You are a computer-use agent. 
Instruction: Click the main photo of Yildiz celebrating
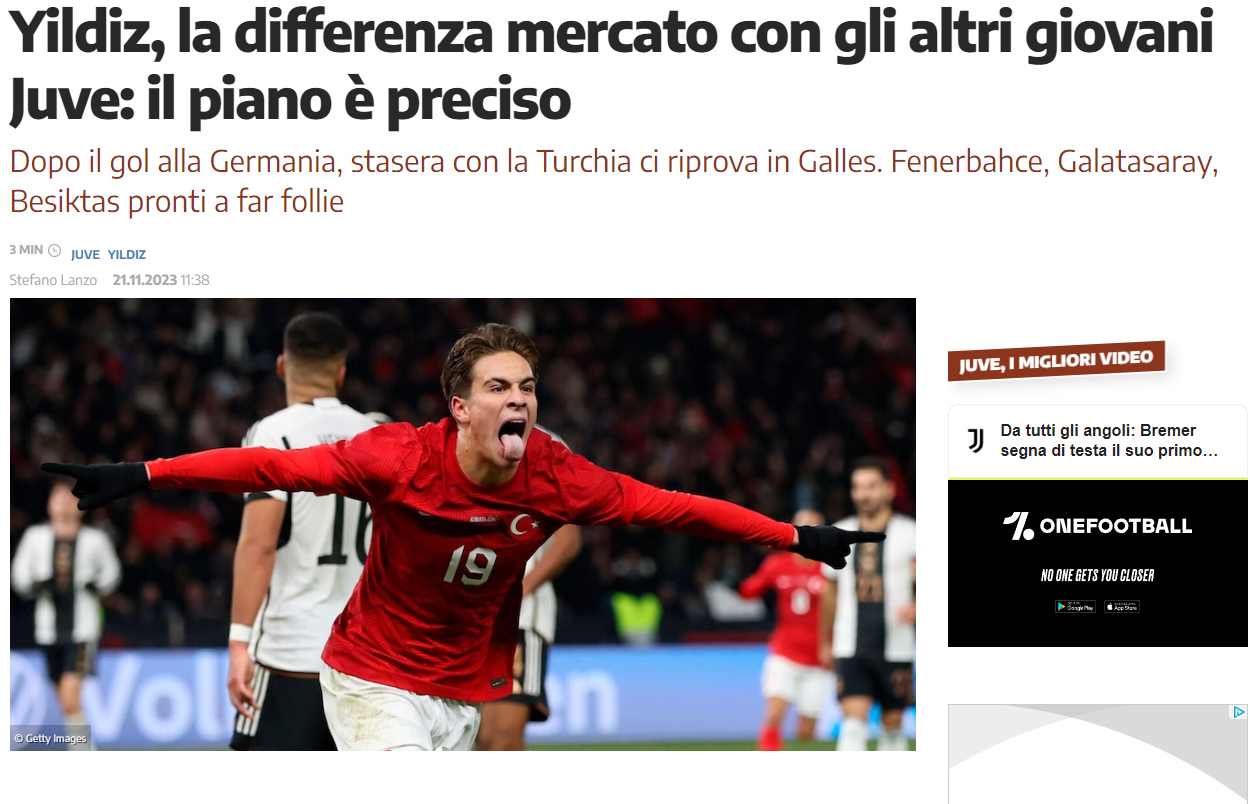[463, 524]
